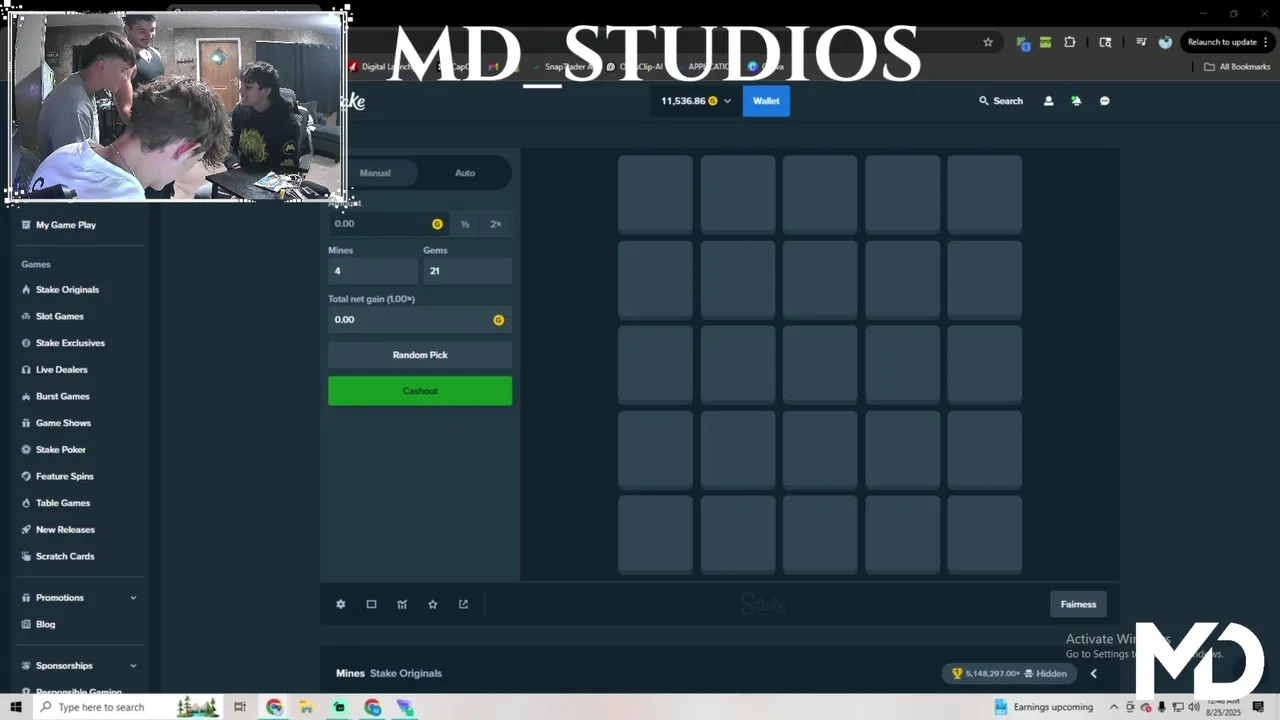Open live stats chart icon

pos(402,604)
